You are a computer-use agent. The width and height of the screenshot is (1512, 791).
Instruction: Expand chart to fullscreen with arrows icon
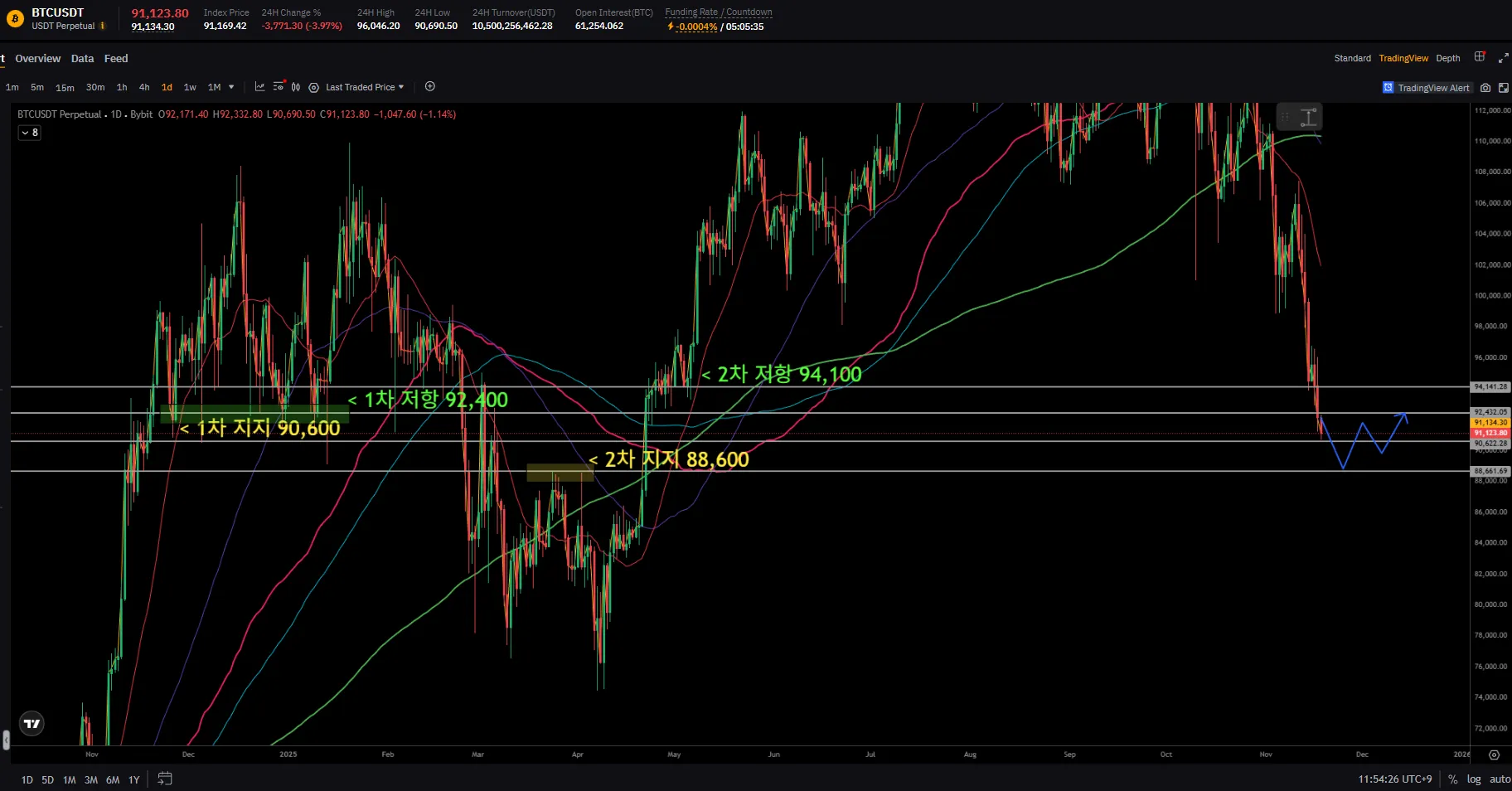pos(1503,58)
